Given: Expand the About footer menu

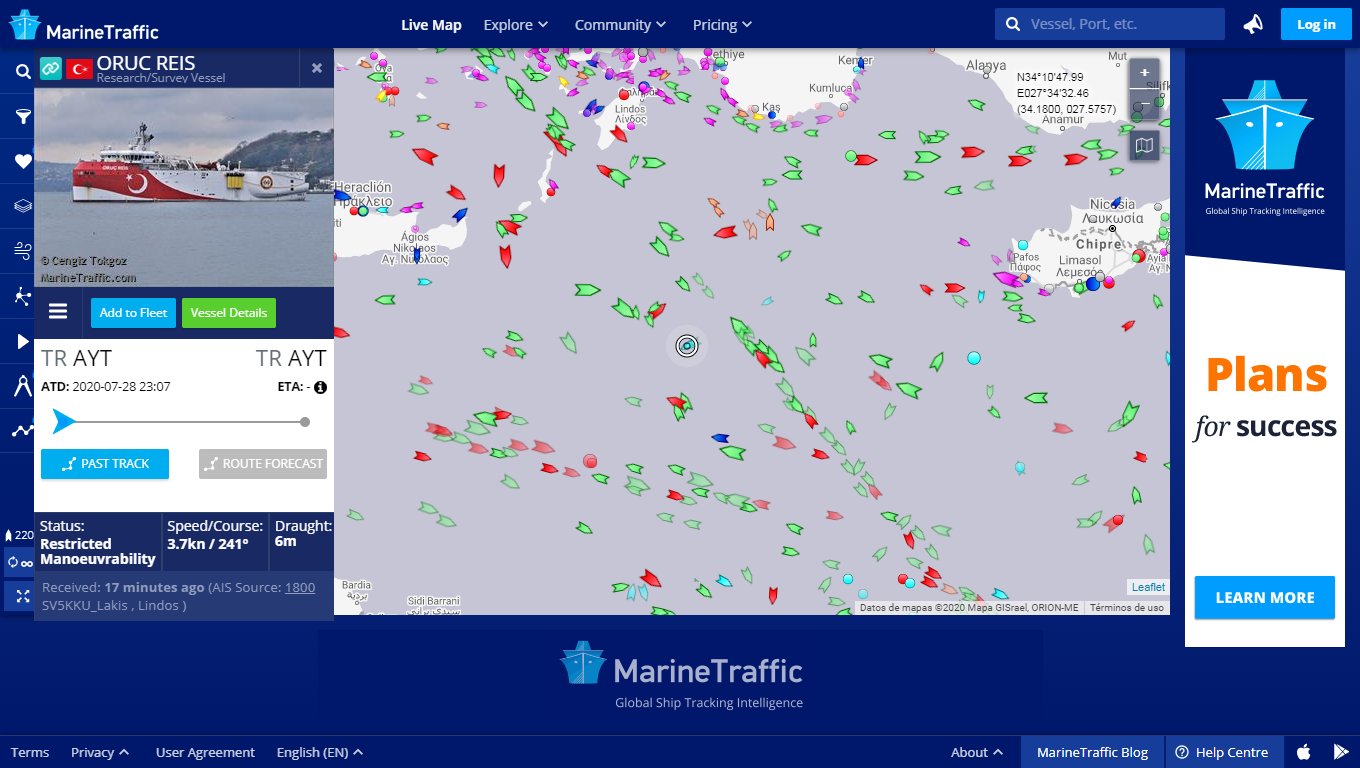Looking at the screenshot, I should pos(977,752).
